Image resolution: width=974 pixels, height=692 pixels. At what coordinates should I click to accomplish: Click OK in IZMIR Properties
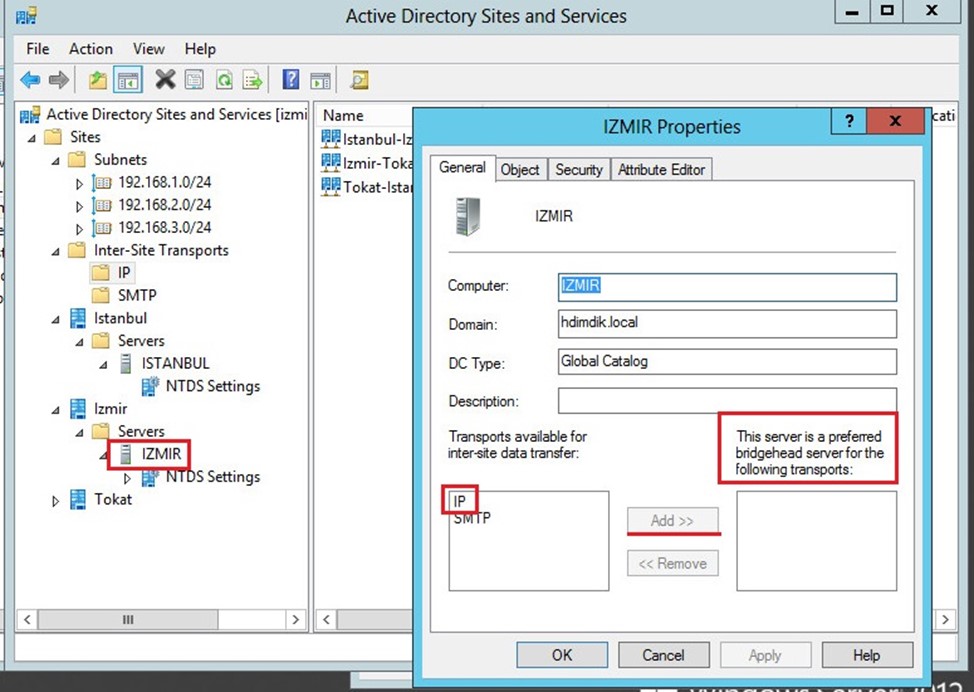(x=562, y=655)
